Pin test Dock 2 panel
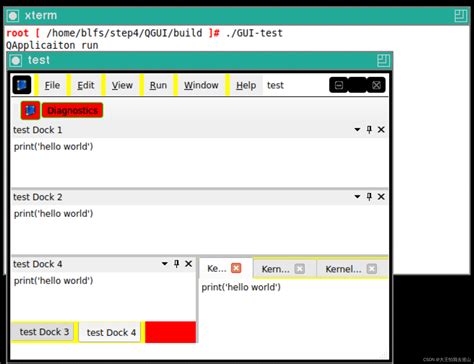 pos(369,197)
